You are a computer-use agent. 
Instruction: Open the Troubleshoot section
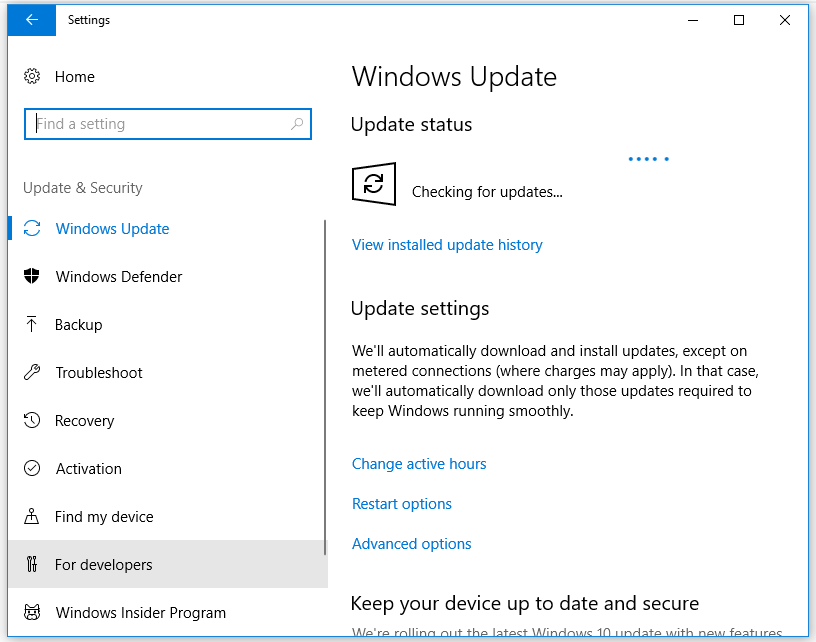pyautogui.click(x=168, y=373)
